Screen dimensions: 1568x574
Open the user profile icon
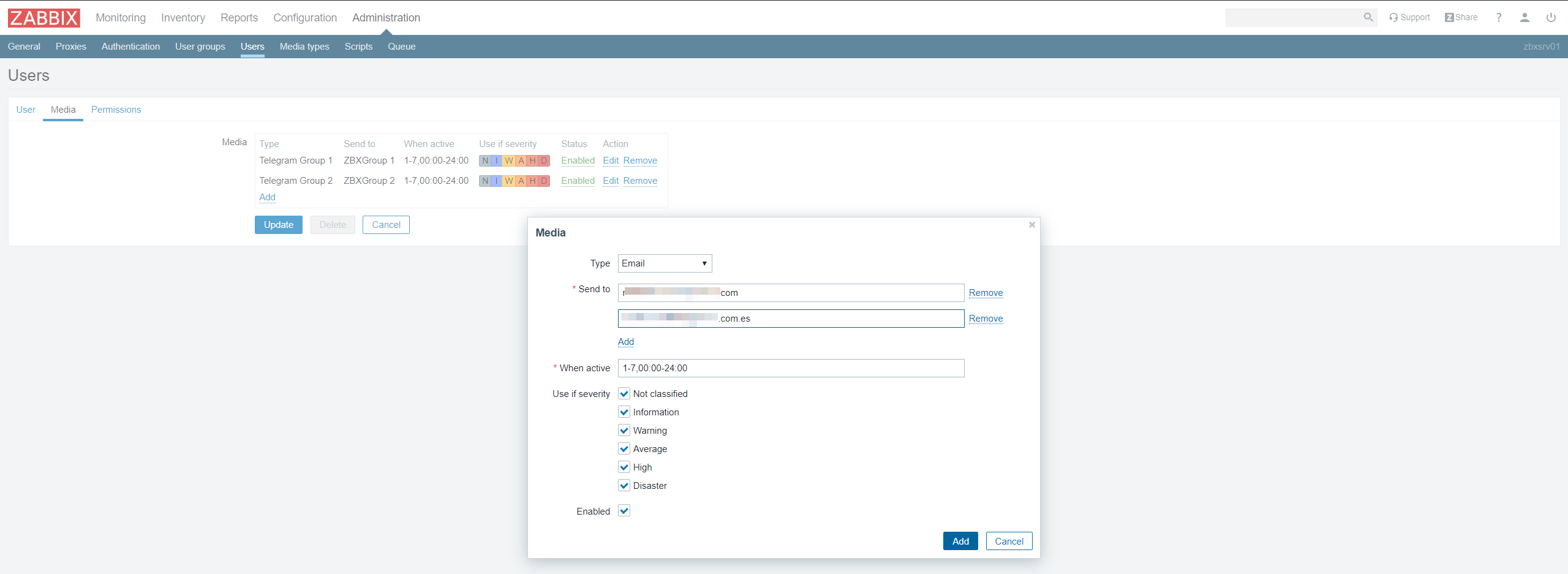[1525, 18]
